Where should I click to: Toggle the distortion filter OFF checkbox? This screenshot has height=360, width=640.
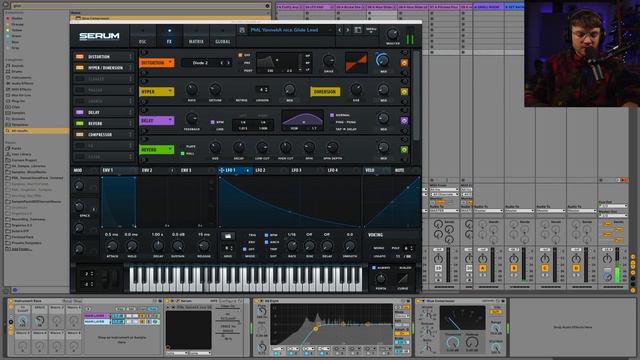pyautogui.click(x=240, y=55)
